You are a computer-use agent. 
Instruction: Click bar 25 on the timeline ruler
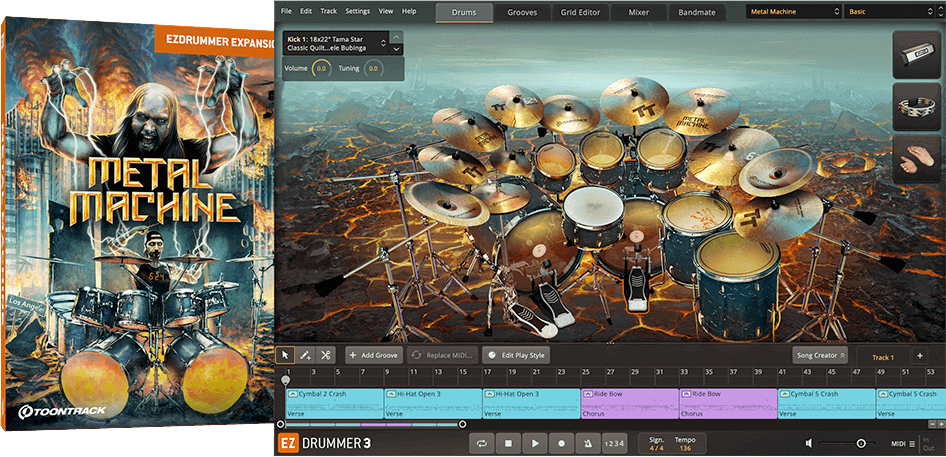(585, 372)
